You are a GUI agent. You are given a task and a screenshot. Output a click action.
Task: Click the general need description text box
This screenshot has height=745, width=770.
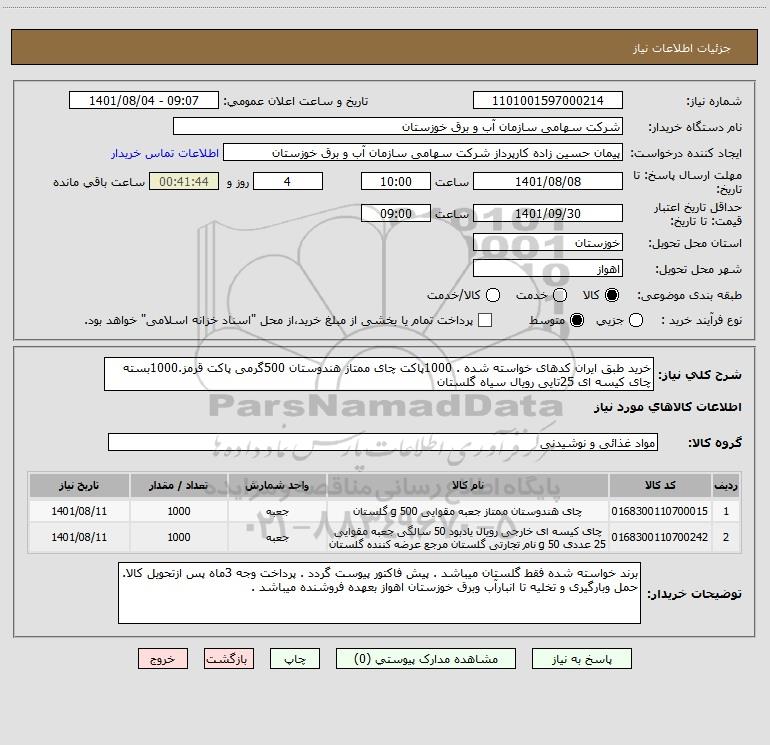tap(379, 374)
